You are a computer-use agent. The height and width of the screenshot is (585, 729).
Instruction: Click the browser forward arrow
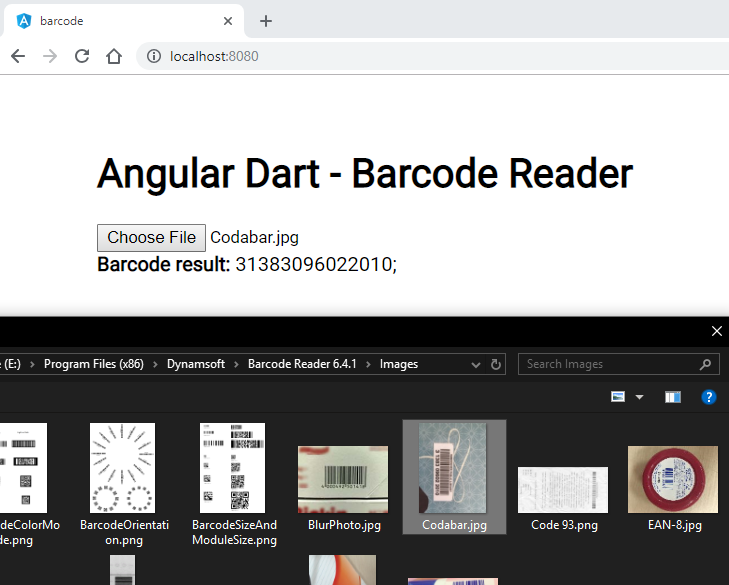[x=50, y=56]
